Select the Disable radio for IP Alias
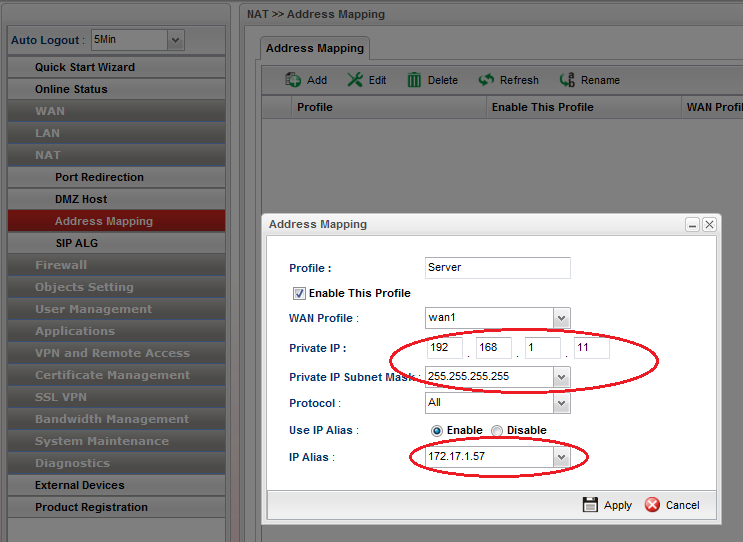The width and height of the screenshot is (743, 542). pyautogui.click(x=497, y=431)
